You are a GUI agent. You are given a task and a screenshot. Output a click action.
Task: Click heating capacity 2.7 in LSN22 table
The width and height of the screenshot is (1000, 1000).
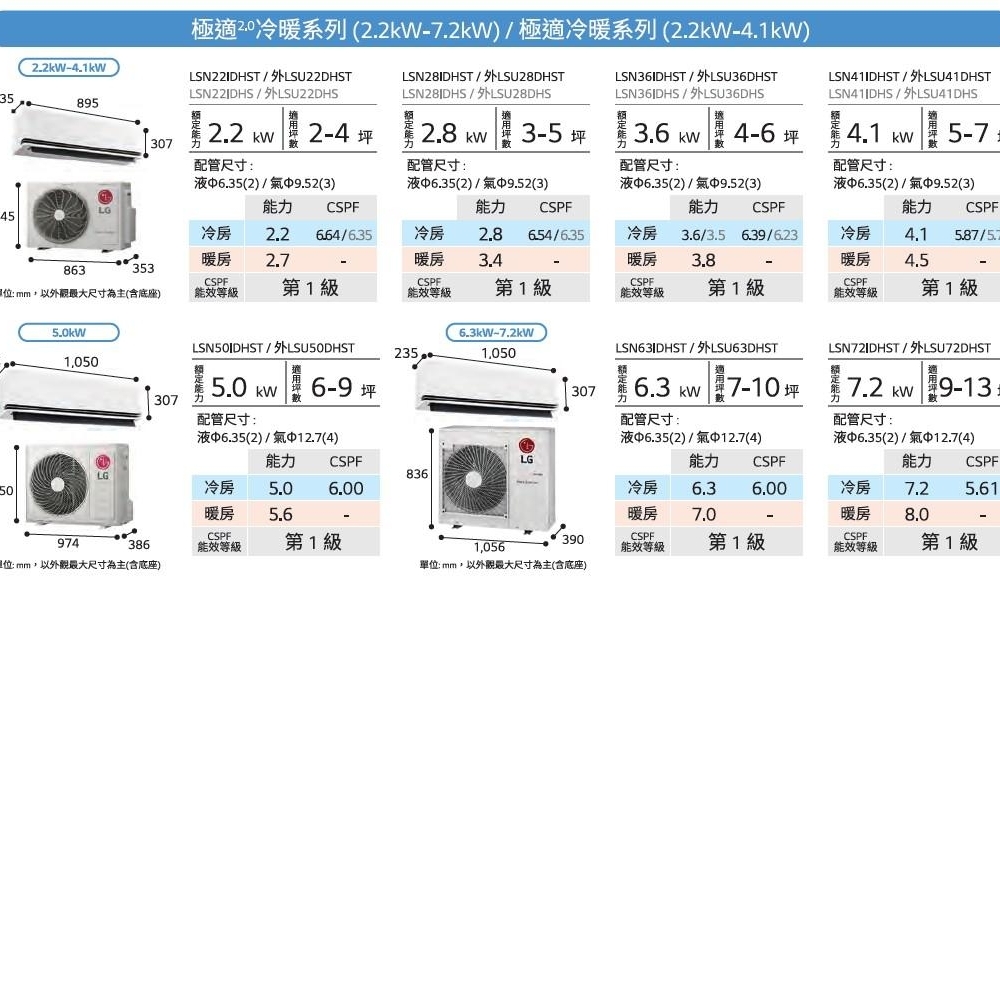tap(277, 261)
